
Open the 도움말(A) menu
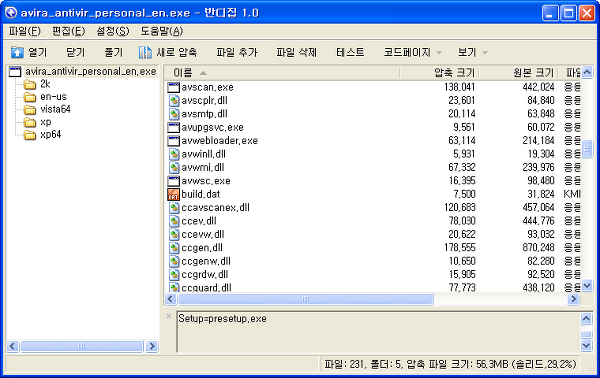[161, 31]
